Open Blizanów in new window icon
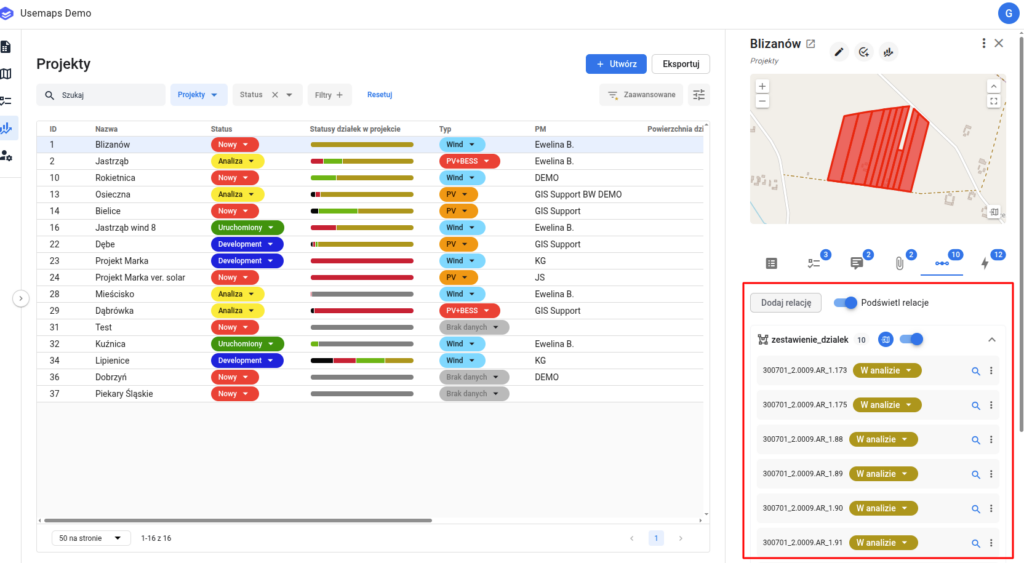 [x=810, y=44]
